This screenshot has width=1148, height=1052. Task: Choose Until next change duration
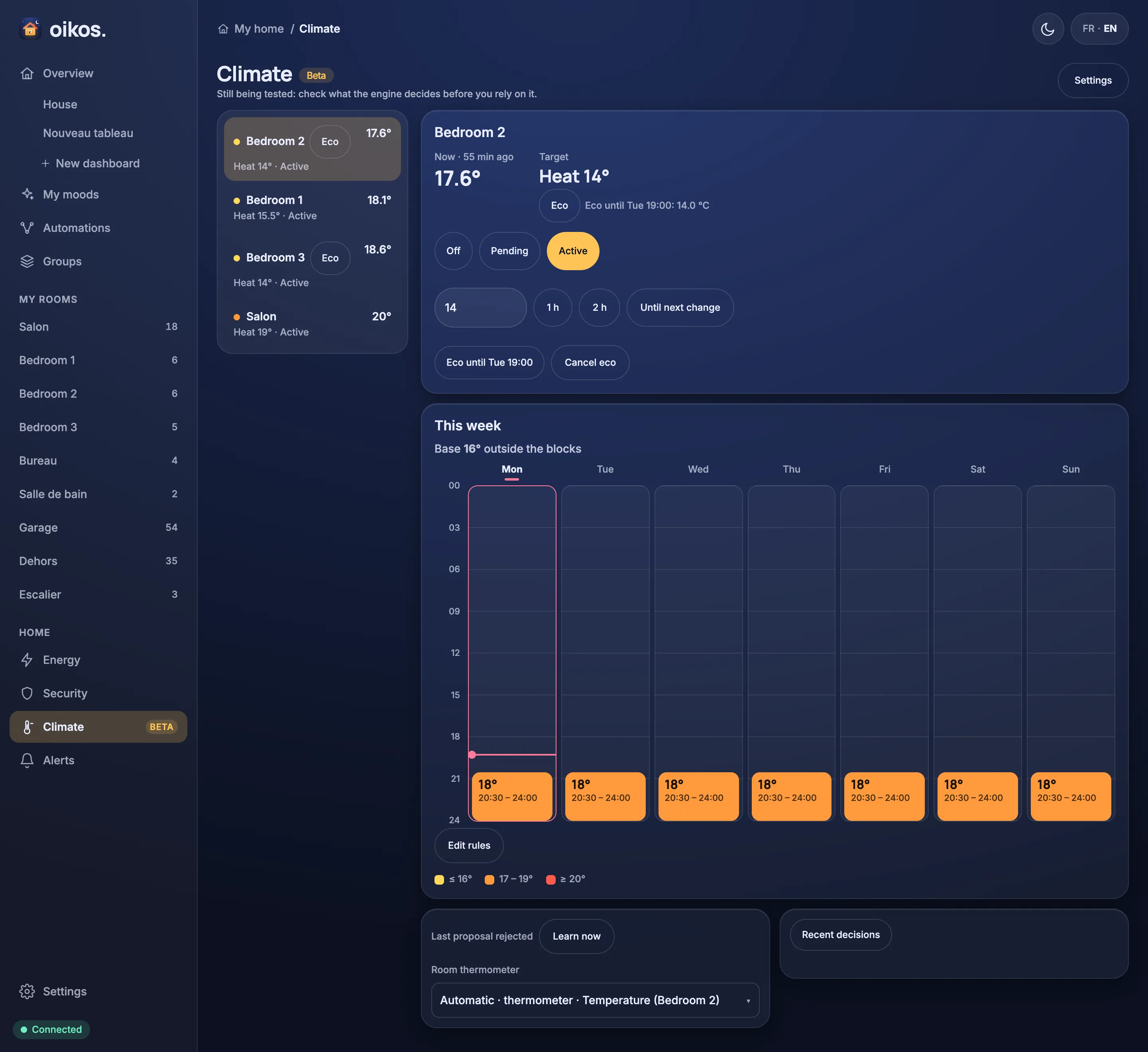(680, 307)
